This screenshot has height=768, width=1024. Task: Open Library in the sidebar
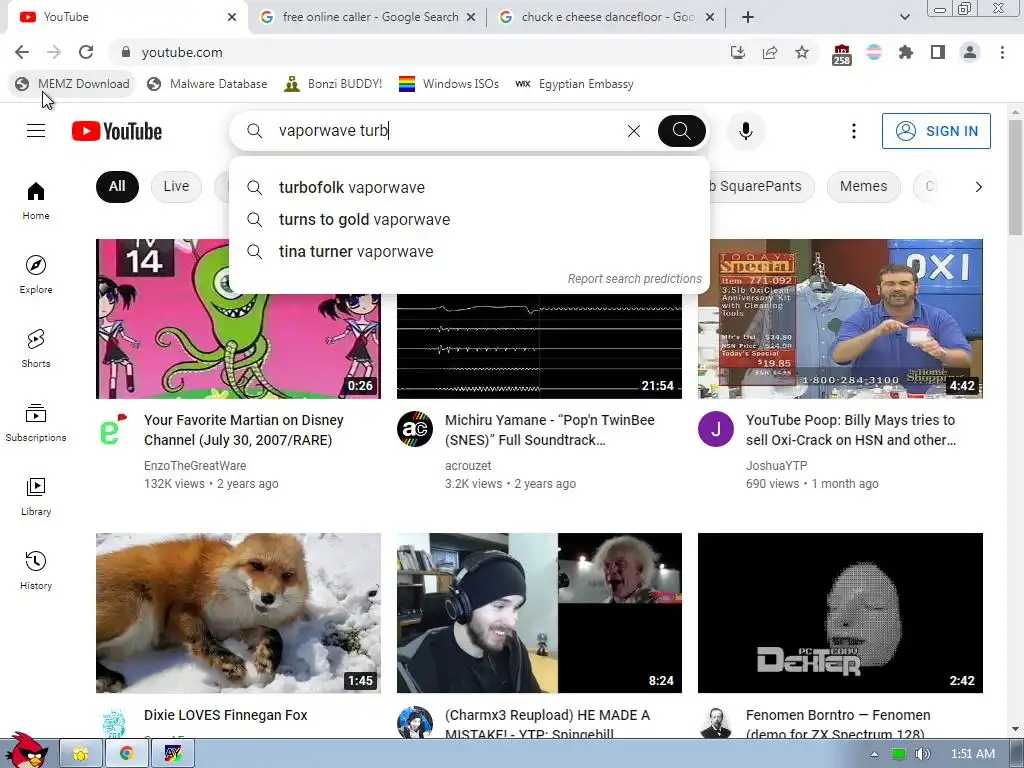point(36,497)
